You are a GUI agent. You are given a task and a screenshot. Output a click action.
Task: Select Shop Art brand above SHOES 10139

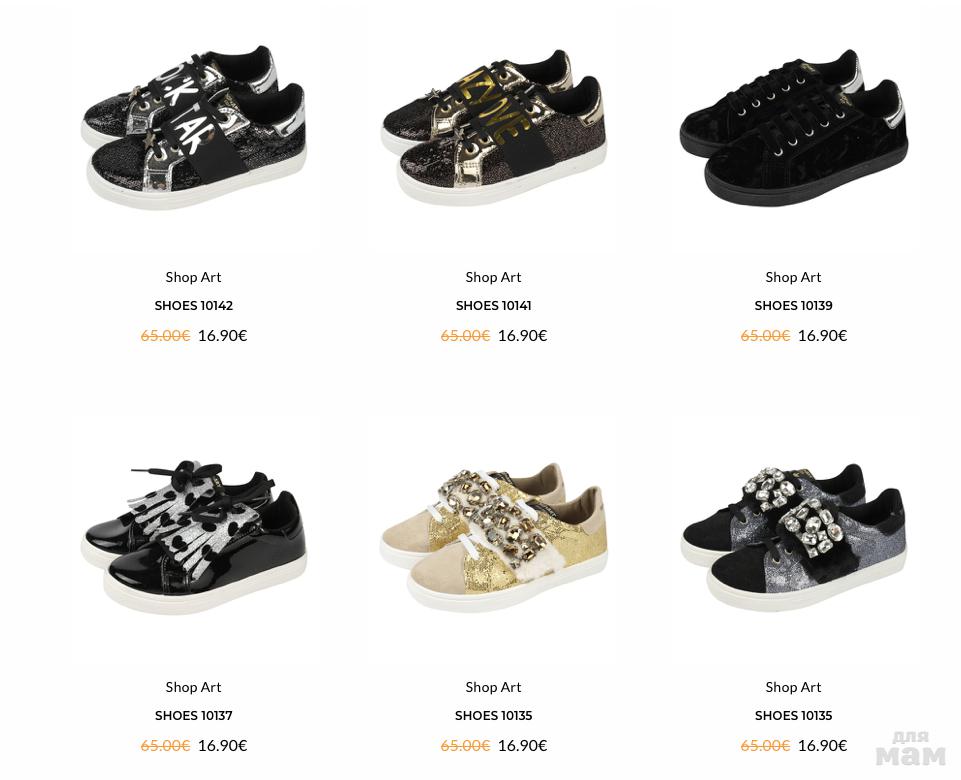point(794,277)
